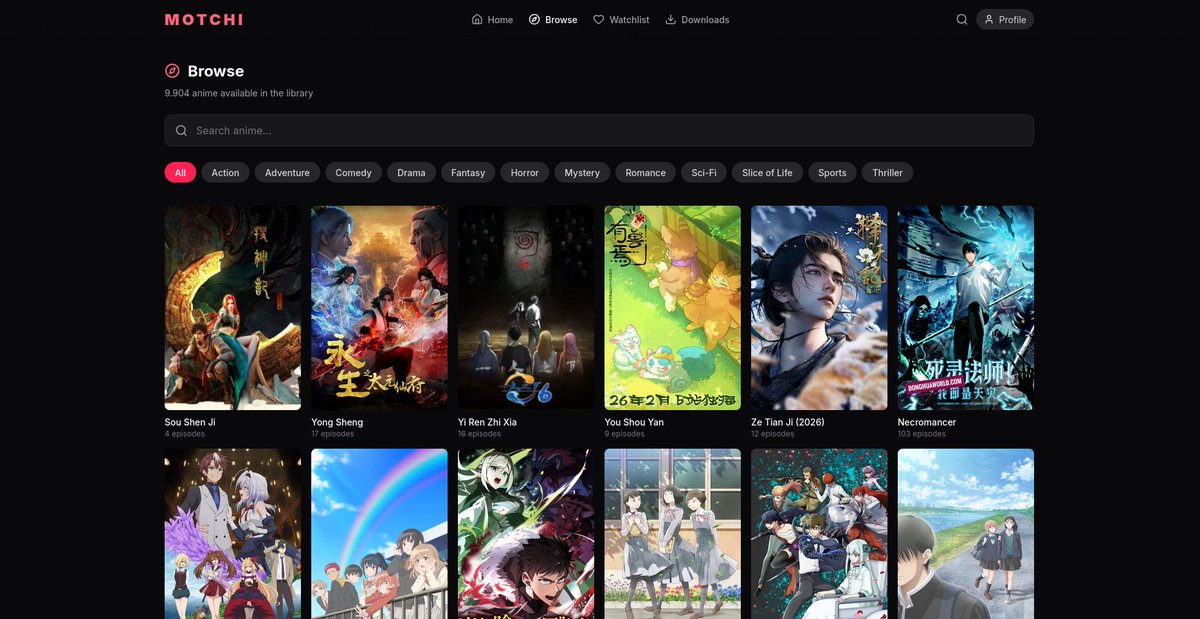Open the Browse nav item
This screenshot has width=1200, height=619.
pyautogui.click(x=553, y=19)
